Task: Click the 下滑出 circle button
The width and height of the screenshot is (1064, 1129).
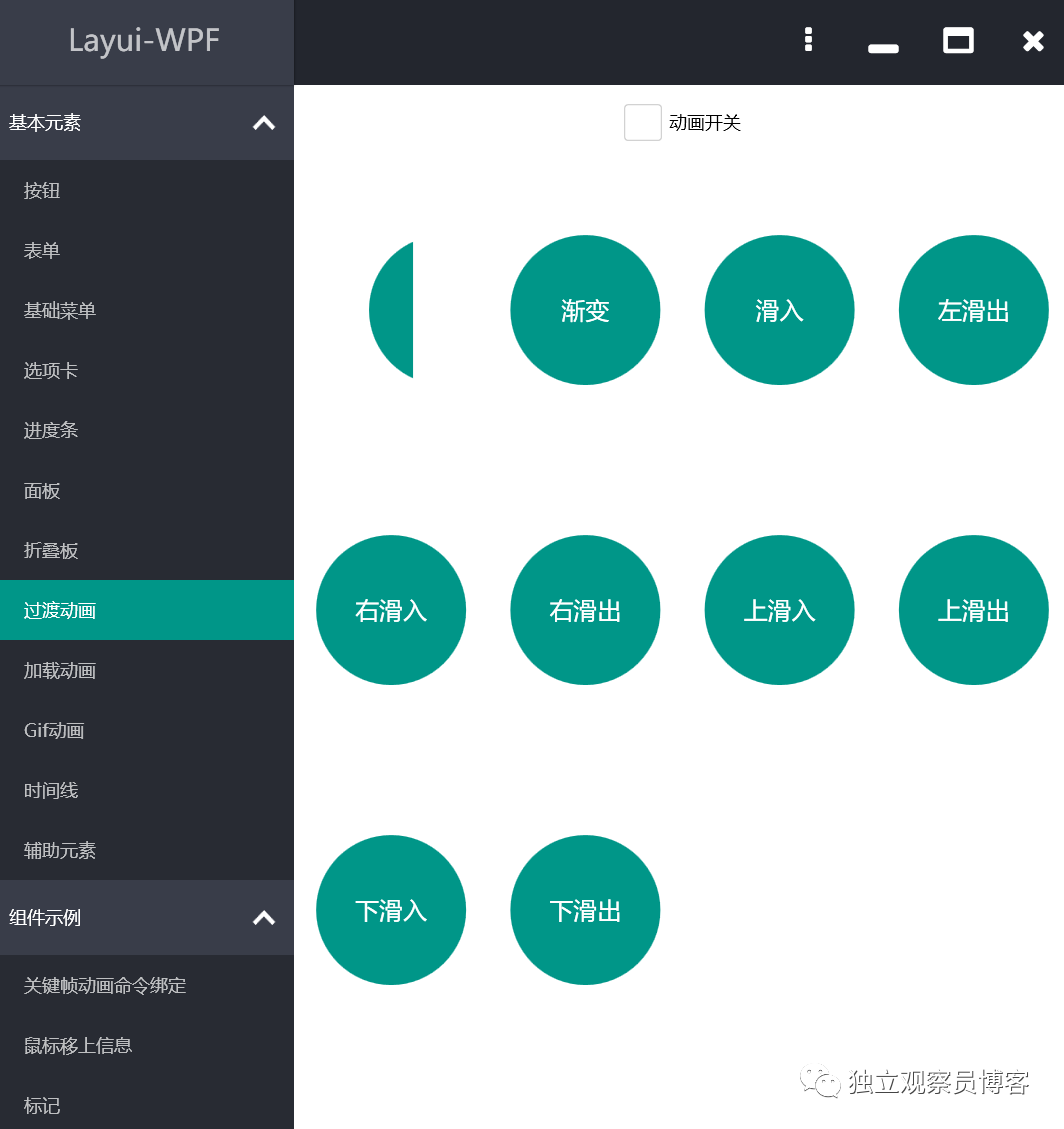Action: point(585,910)
